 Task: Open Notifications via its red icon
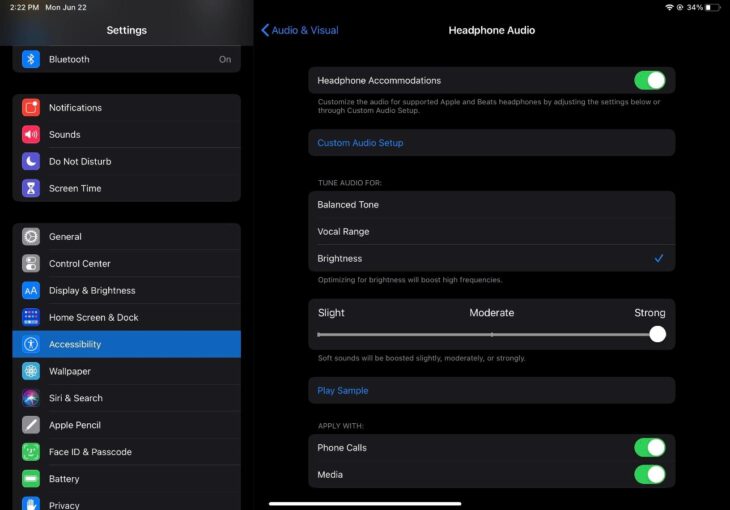[x=31, y=108]
